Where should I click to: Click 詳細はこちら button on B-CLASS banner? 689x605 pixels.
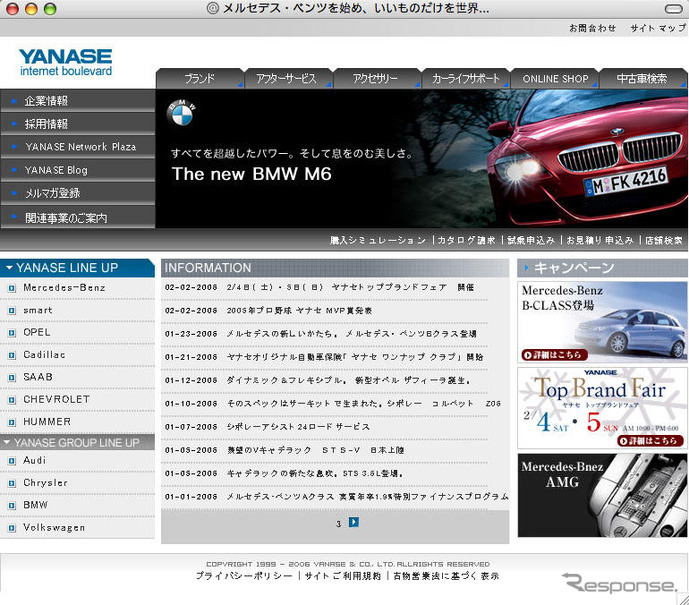tap(555, 355)
